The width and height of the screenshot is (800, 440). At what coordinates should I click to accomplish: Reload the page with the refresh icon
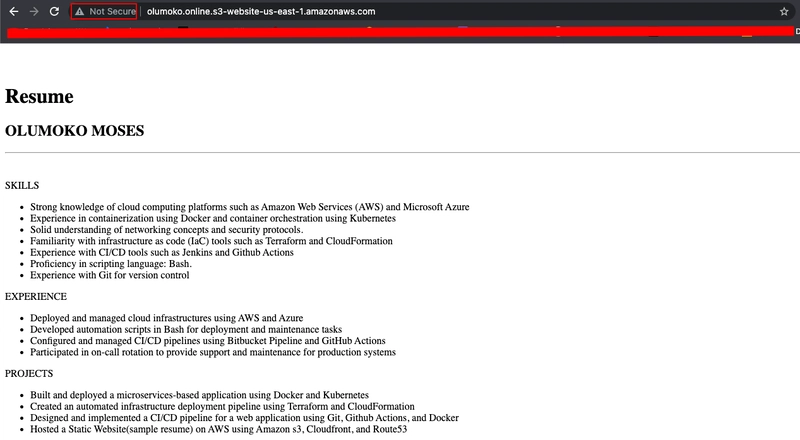58,11
